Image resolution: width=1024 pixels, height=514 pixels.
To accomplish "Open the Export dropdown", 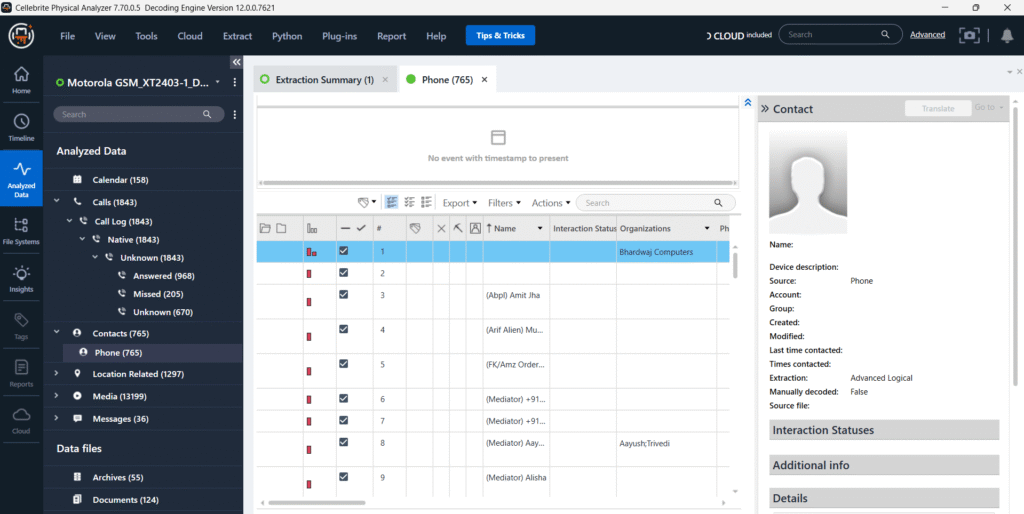I will pyautogui.click(x=460, y=203).
